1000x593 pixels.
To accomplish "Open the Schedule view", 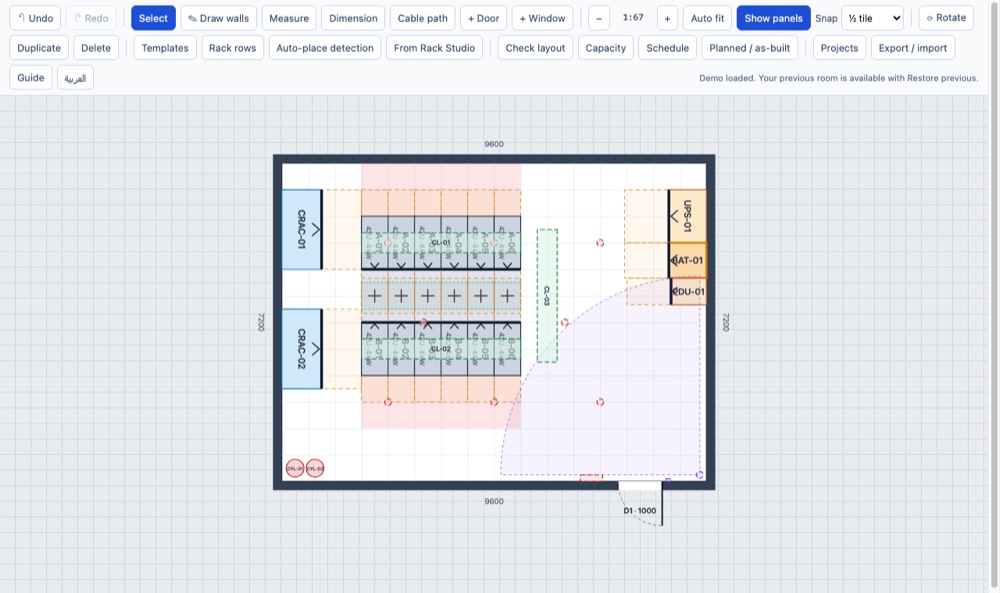I will (x=668, y=48).
